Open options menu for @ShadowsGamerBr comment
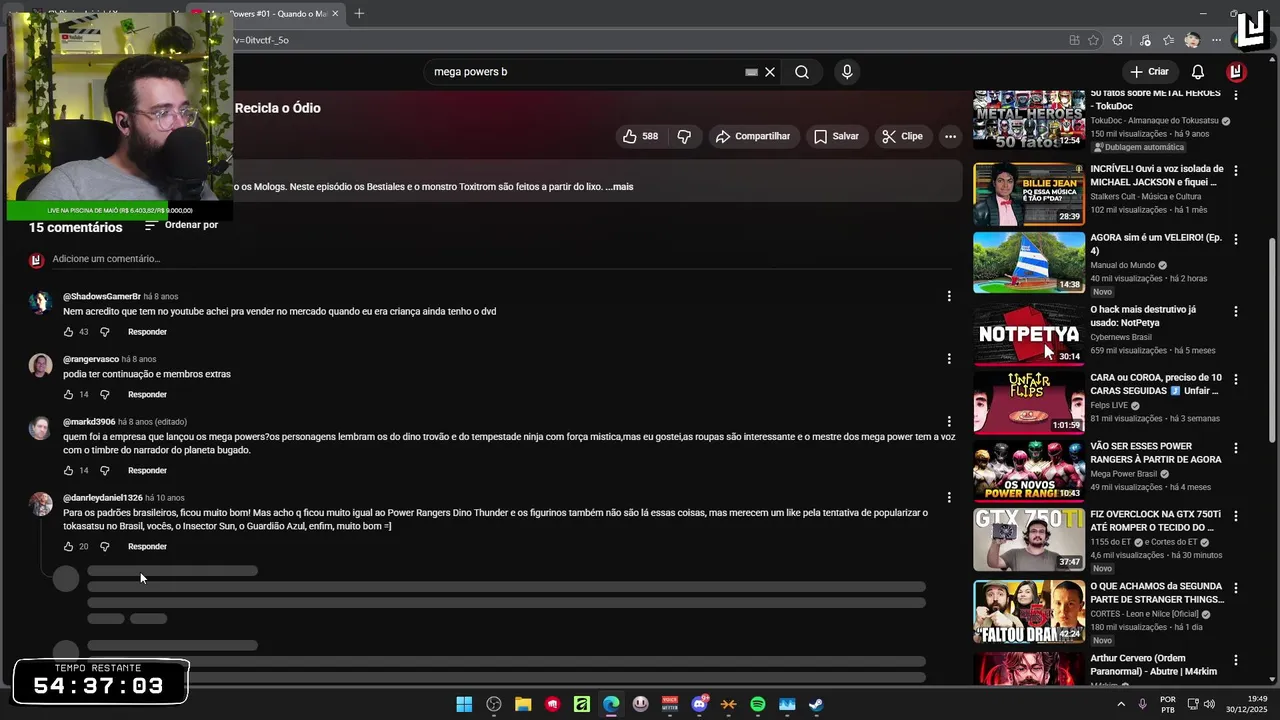The height and width of the screenshot is (720, 1280). coord(949,296)
